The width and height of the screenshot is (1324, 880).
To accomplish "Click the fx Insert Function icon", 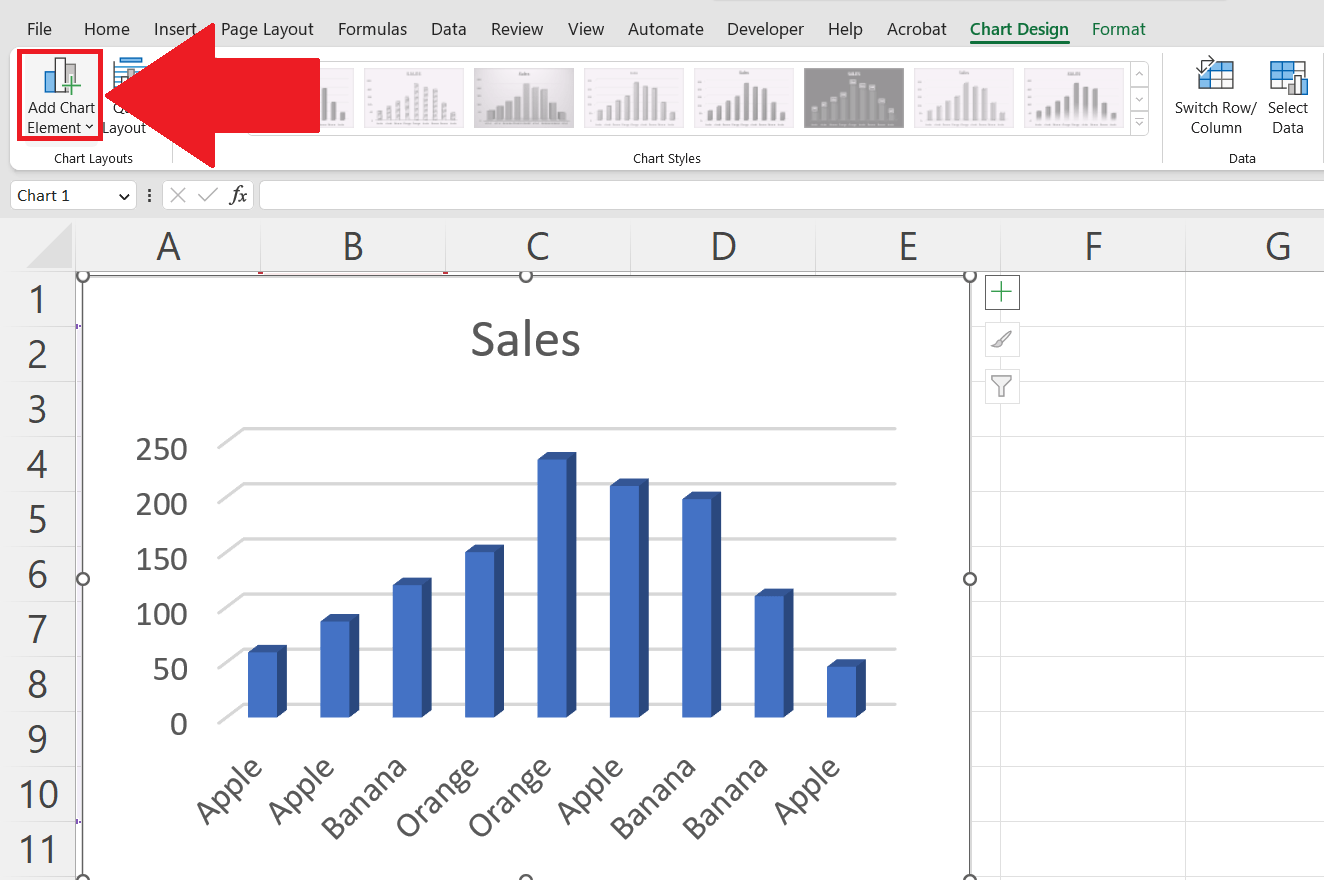I will pos(238,195).
